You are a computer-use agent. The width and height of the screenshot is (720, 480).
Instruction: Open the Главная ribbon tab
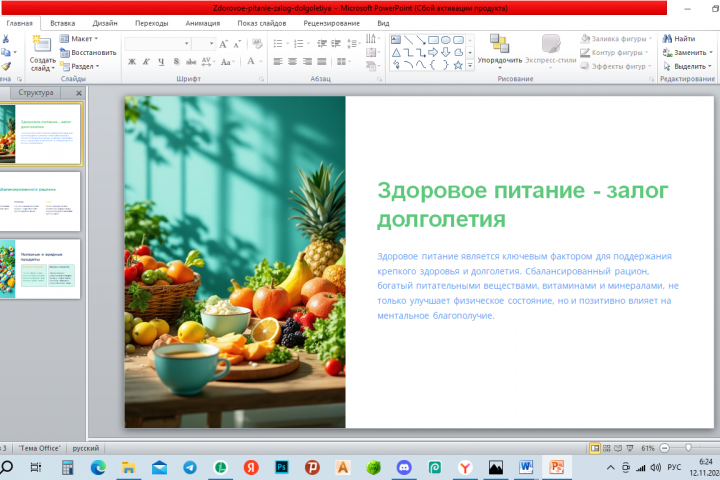point(20,23)
